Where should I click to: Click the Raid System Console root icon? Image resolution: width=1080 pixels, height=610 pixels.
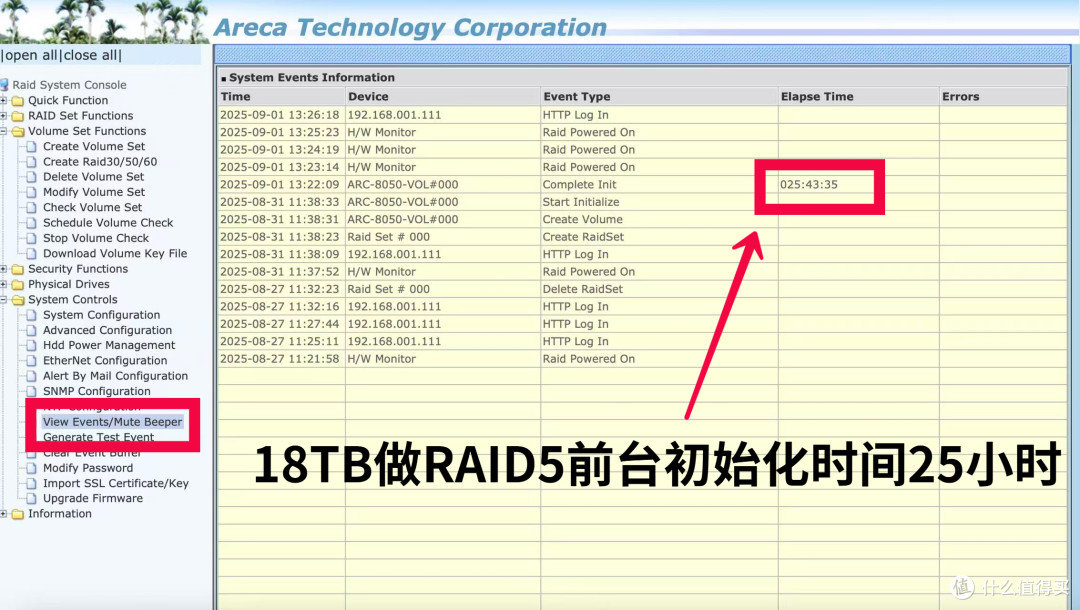[4, 85]
